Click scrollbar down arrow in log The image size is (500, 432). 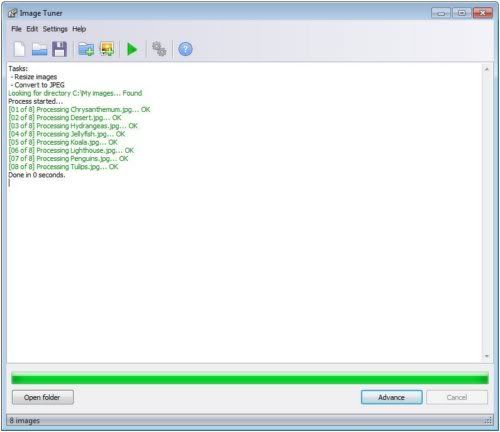click(487, 356)
